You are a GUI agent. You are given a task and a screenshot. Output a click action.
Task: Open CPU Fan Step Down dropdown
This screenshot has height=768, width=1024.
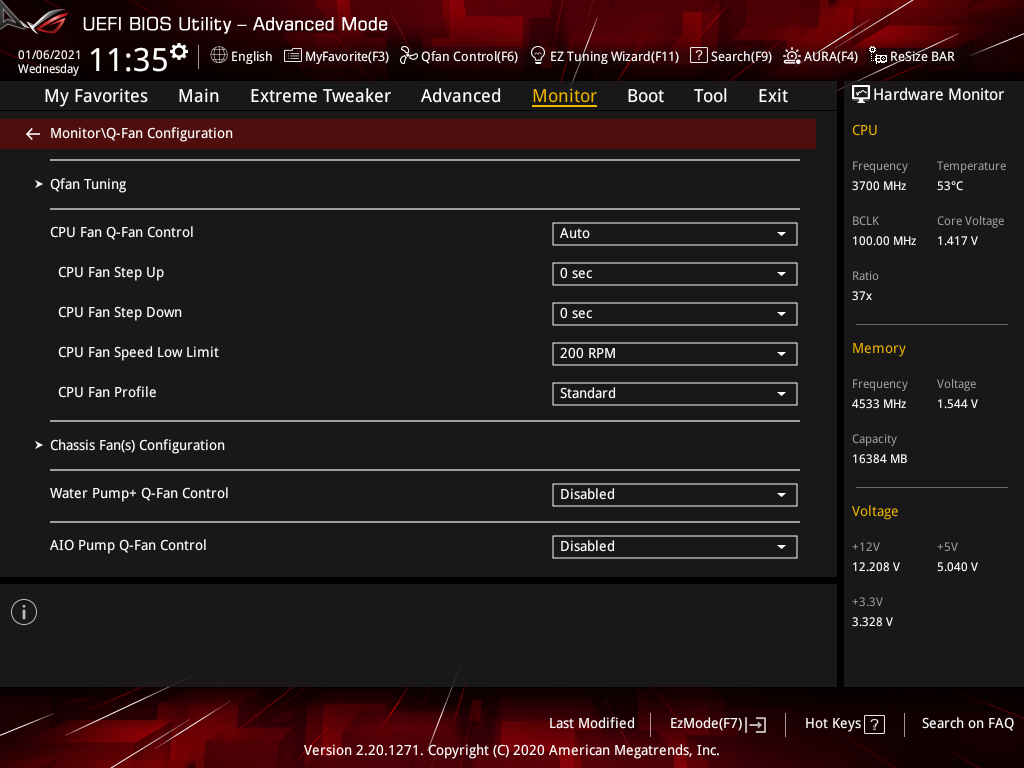(x=675, y=313)
